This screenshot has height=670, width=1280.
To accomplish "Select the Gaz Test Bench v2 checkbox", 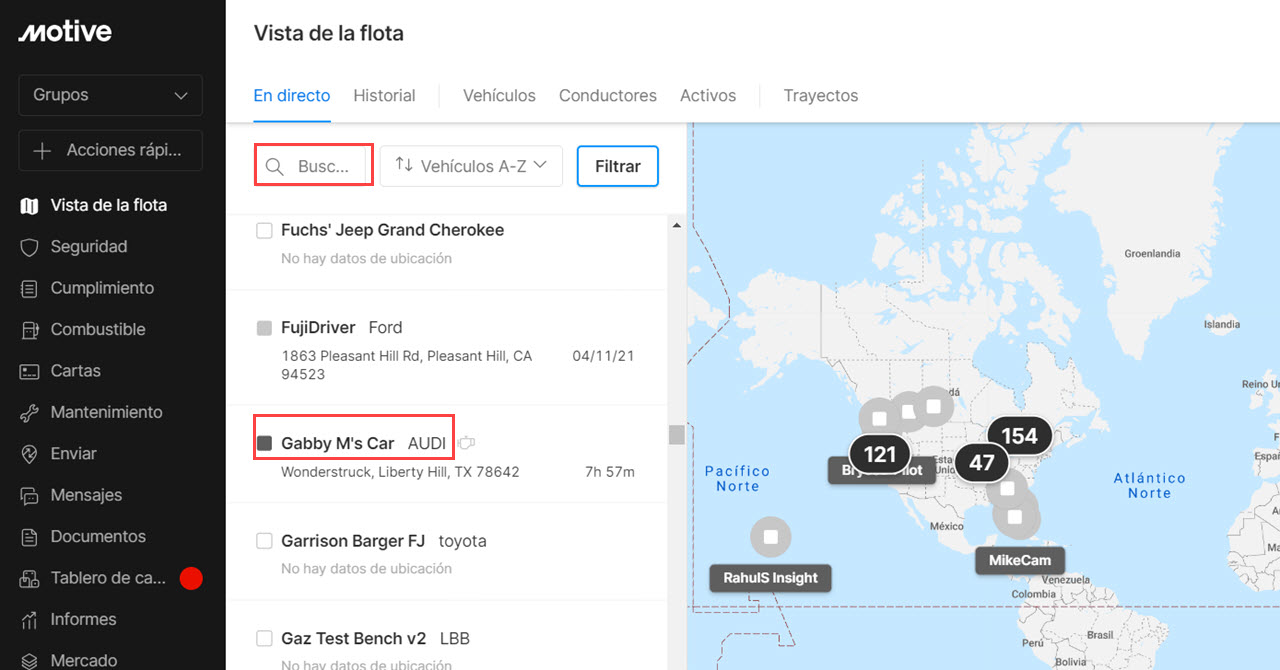I will pos(265,638).
